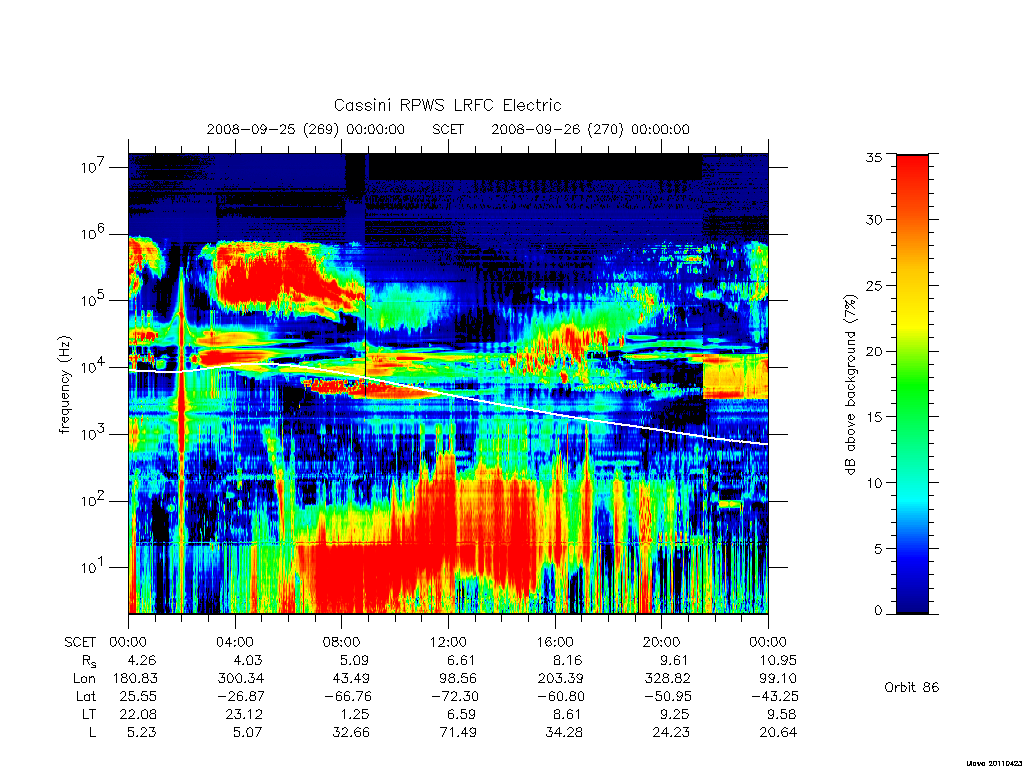Image resolution: width=1024 pixels, height=768 pixels.
Task: Click the "frequency (Hz)" axis label
Action: click(65, 385)
